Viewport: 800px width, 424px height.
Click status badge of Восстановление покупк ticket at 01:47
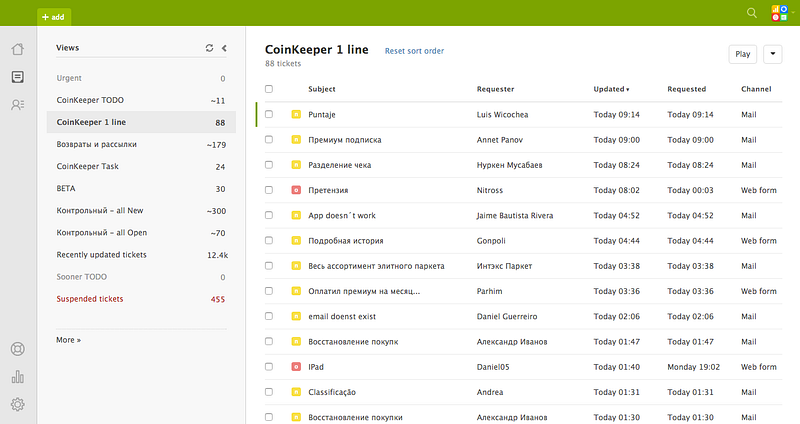click(296, 341)
